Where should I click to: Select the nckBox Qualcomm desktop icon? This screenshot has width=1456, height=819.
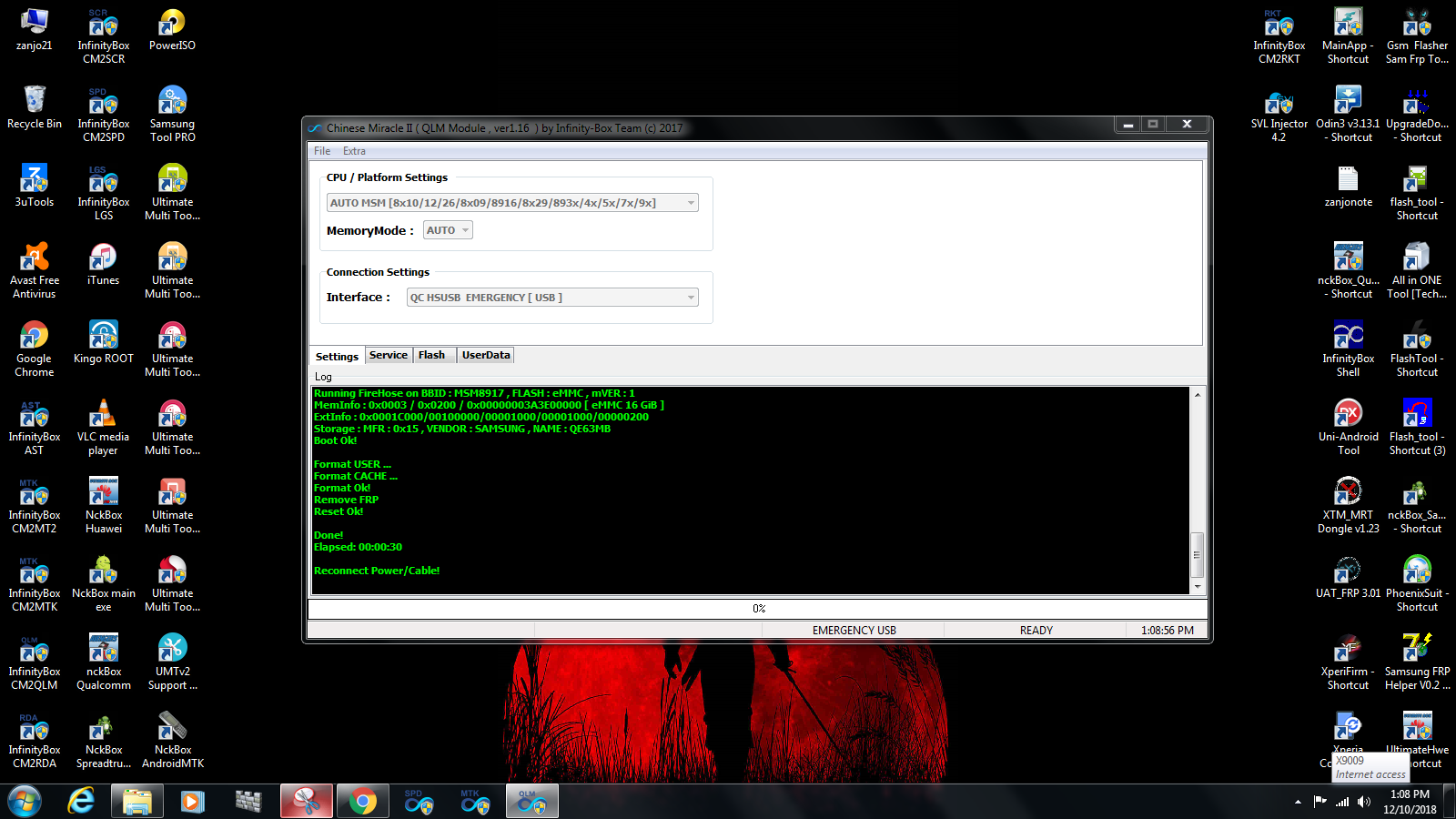[x=104, y=662]
